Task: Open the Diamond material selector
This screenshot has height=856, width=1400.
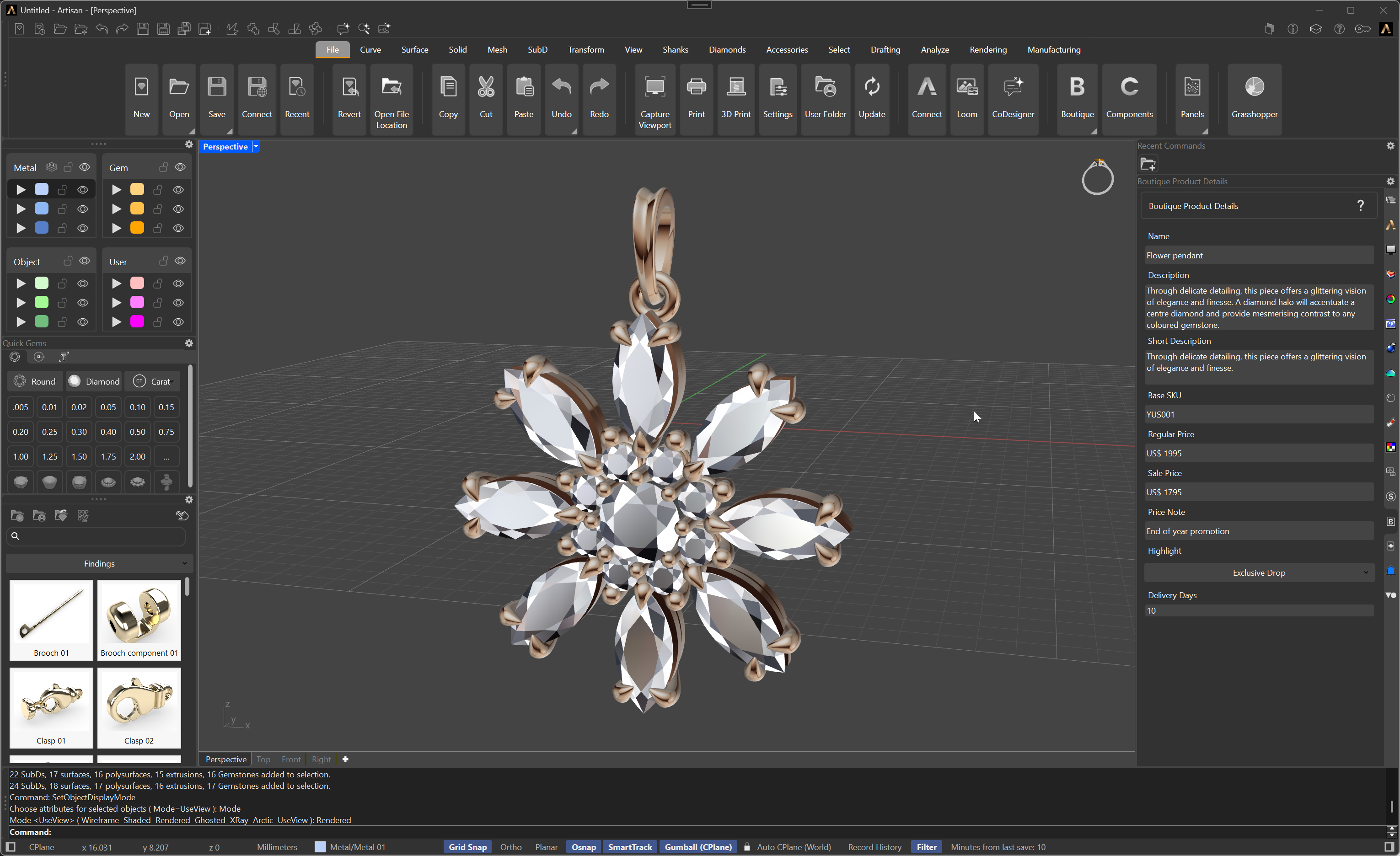Action: tap(94, 381)
